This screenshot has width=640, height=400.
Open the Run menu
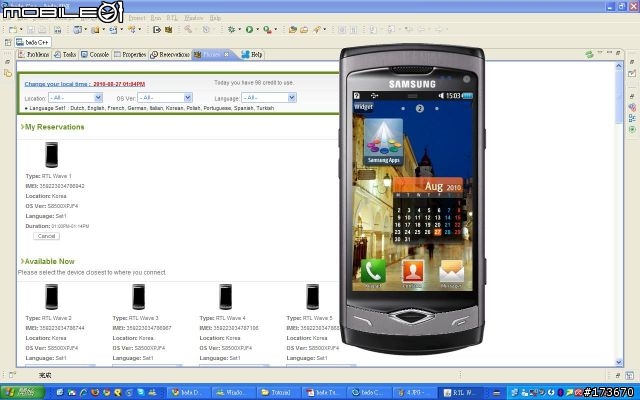(156, 18)
